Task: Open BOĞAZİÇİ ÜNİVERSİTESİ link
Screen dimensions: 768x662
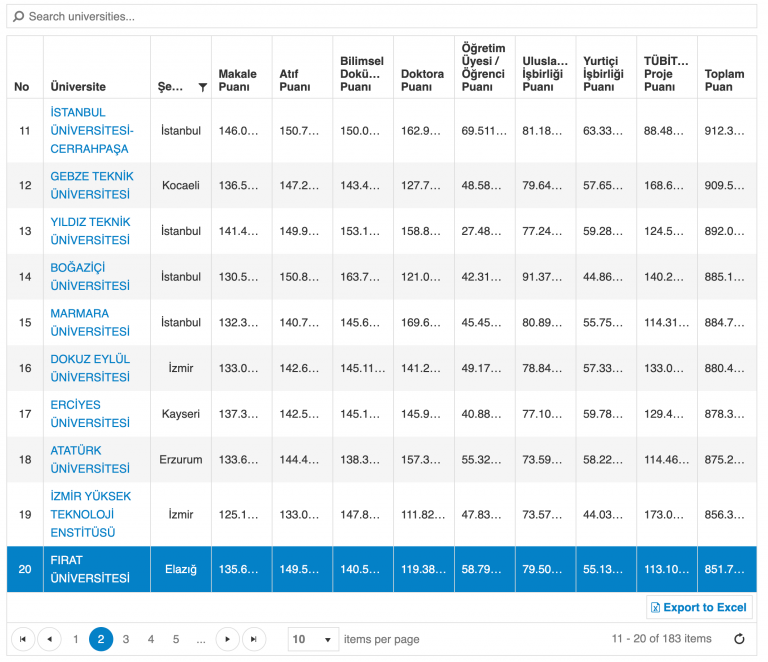Action: coord(90,277)
